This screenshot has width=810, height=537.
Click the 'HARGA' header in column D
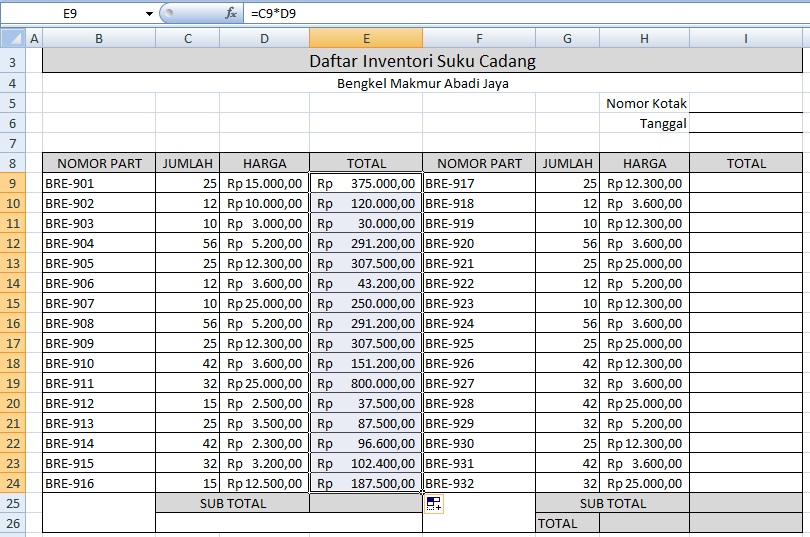click(264, 163)
